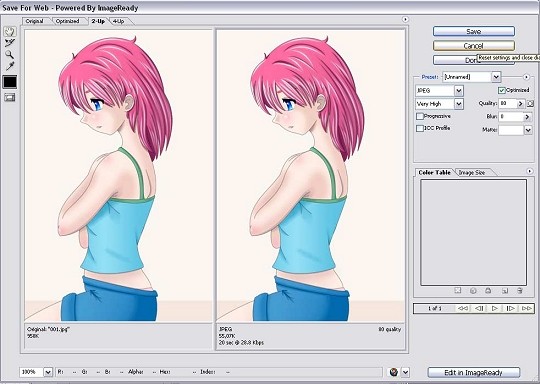Click the black eyedropper color swatch

[x=10, y=82]
